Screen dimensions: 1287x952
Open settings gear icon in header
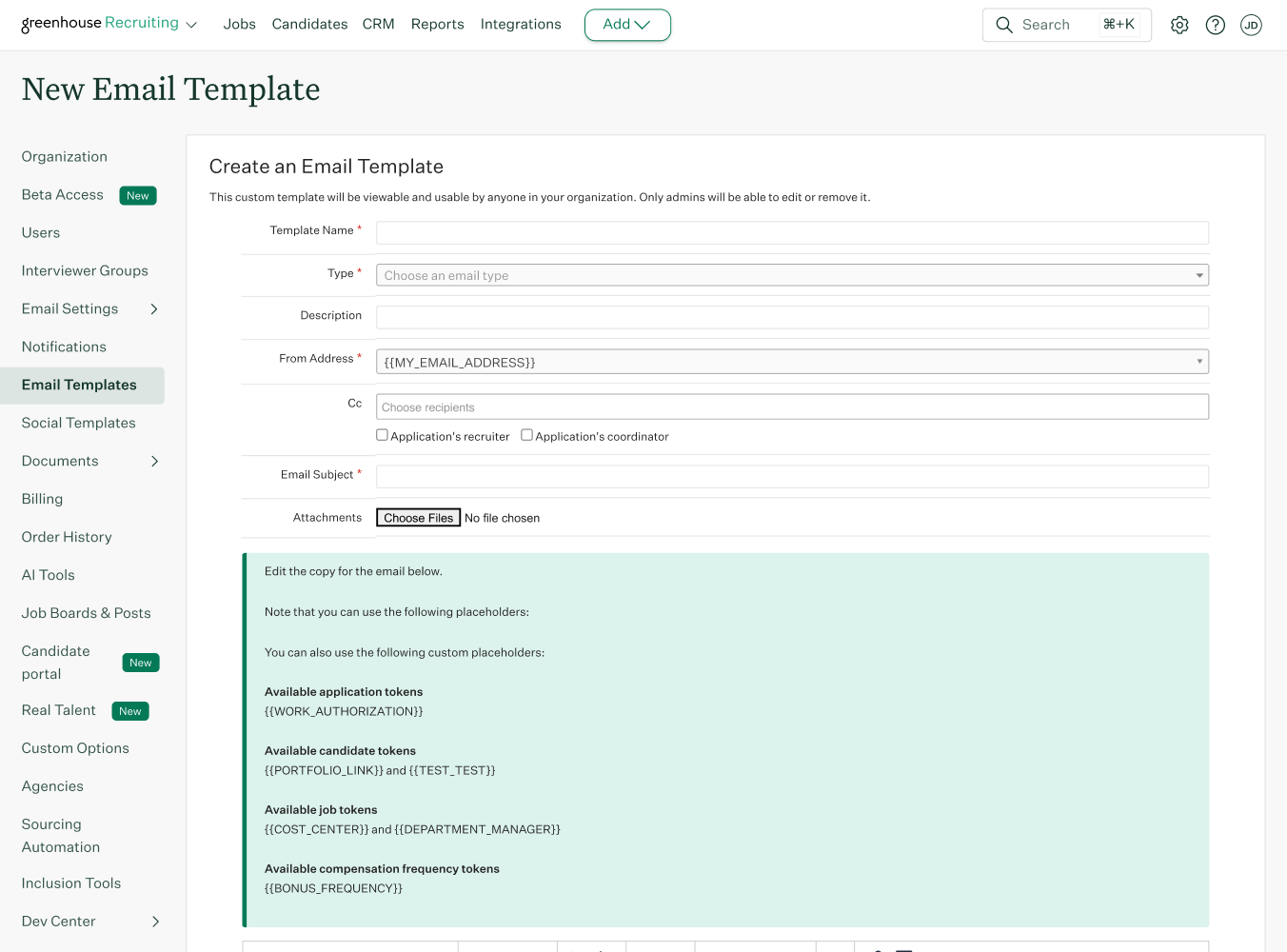pos(1179,25)
